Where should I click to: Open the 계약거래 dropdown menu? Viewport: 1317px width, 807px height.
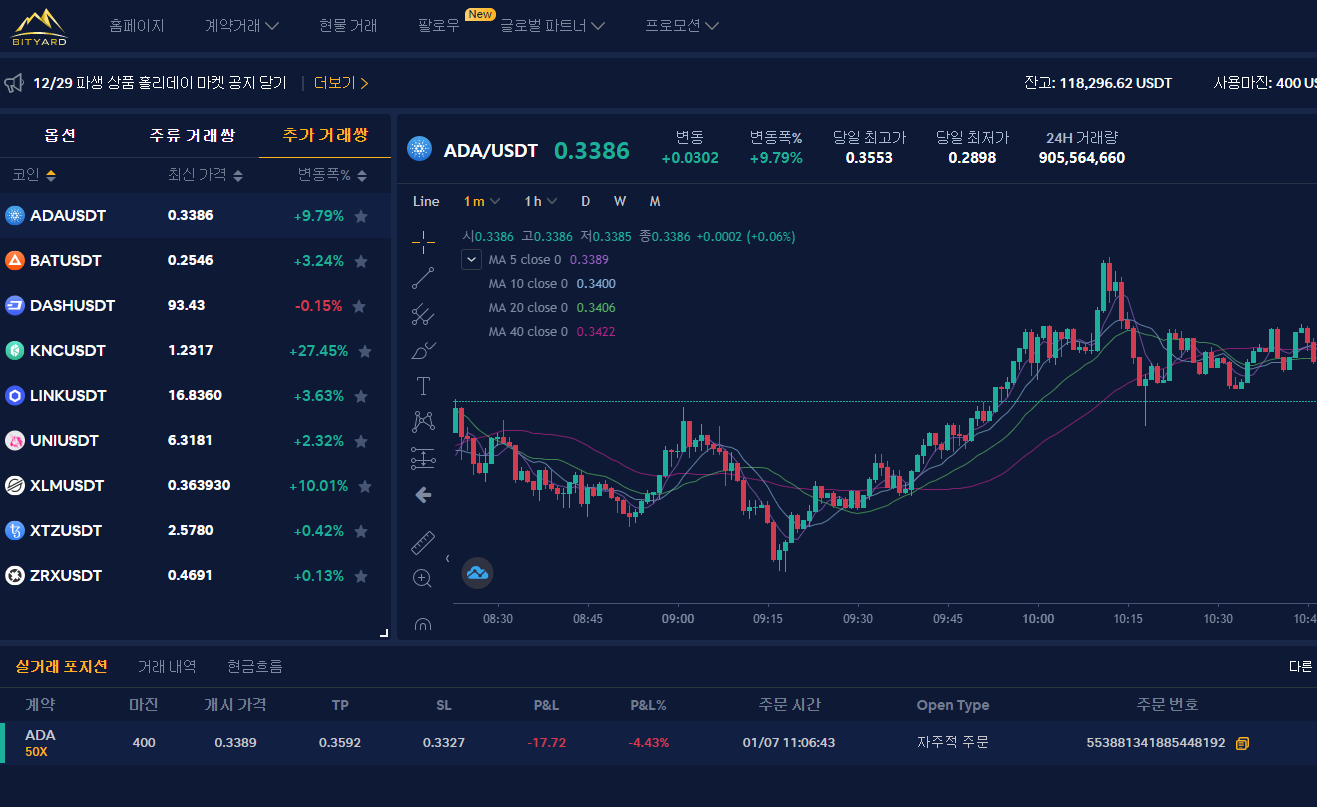241,26
